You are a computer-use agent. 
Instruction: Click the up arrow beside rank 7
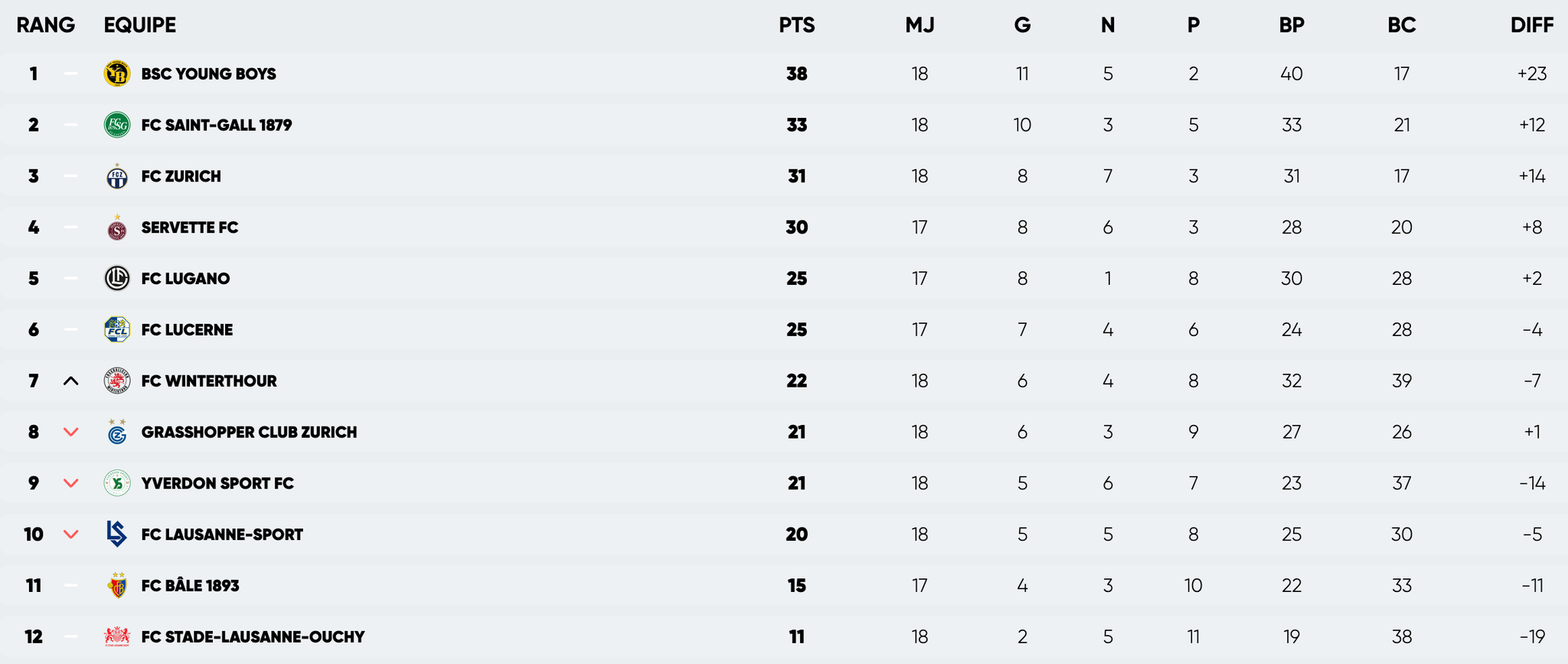[x=70, y=381]
